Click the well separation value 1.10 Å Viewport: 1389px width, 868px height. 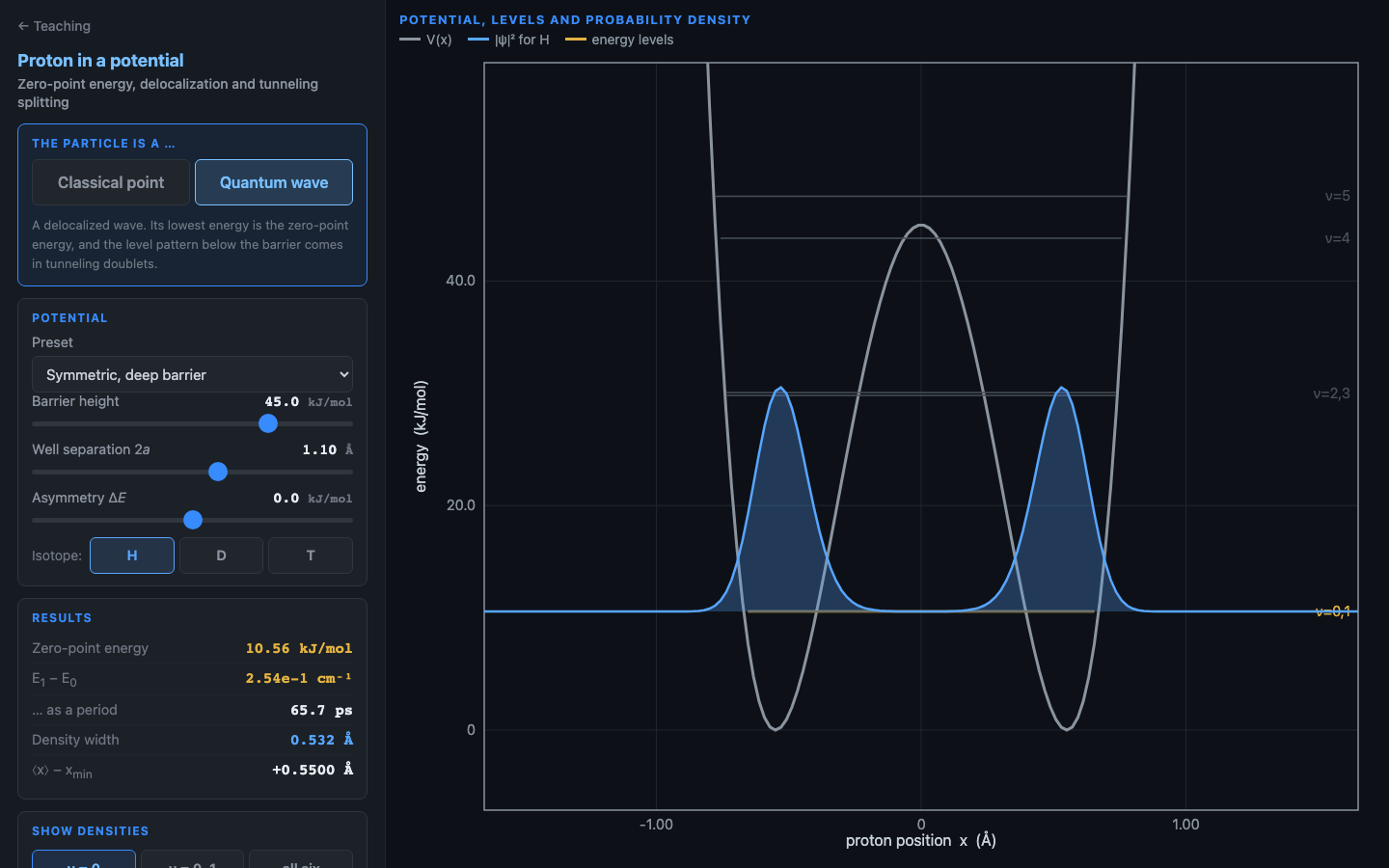(328, 450)
